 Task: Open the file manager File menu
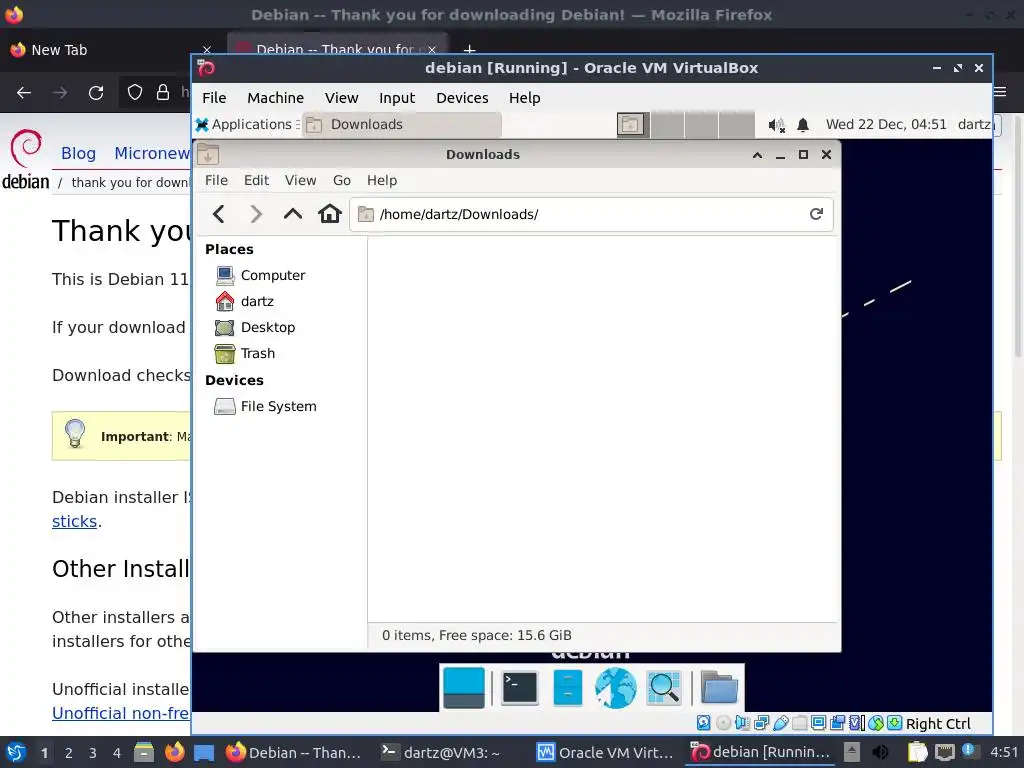[216, 180]
